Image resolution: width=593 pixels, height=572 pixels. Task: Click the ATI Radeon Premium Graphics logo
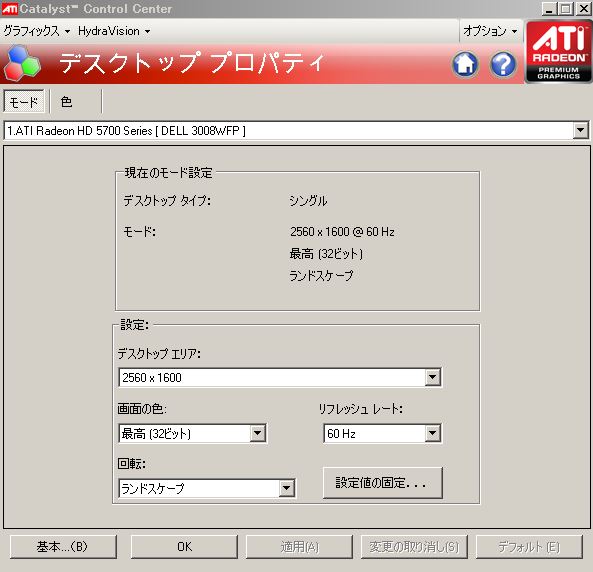pyautogui.click(x=558, y=51)
